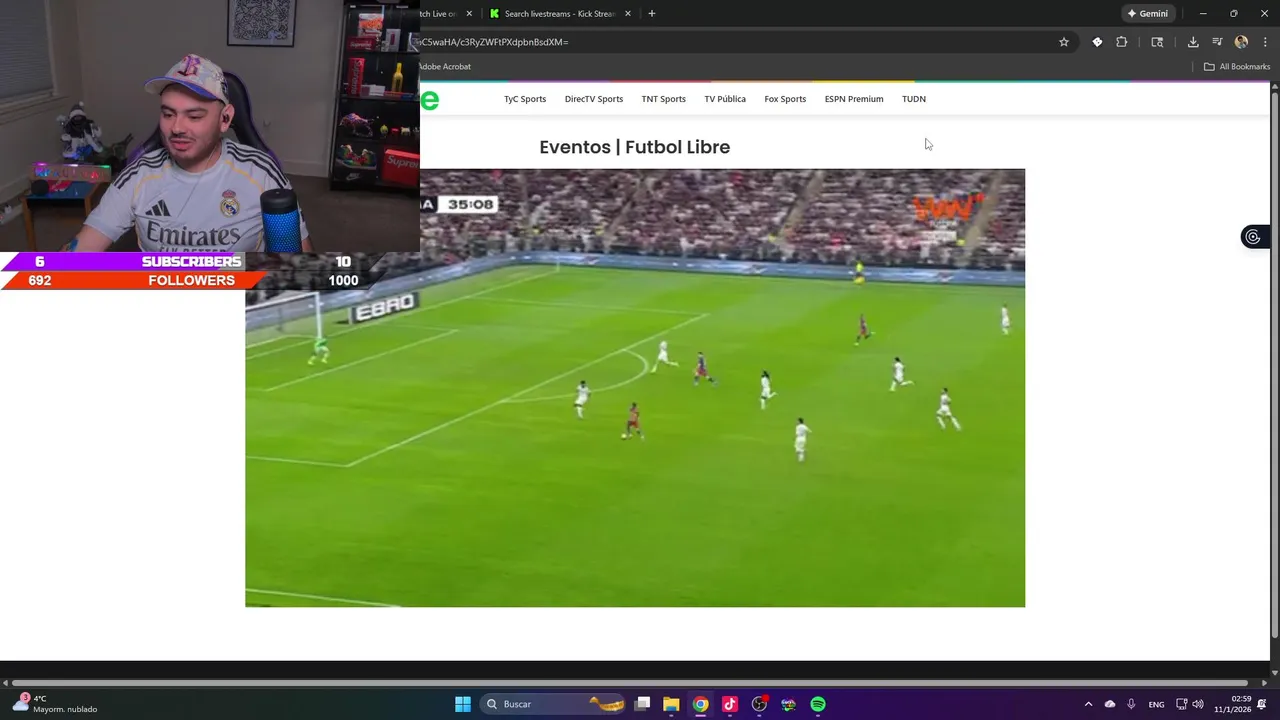1280x720 pixels.
Task: Click the microphone icon in system tray
Action: click(1131, 704)
